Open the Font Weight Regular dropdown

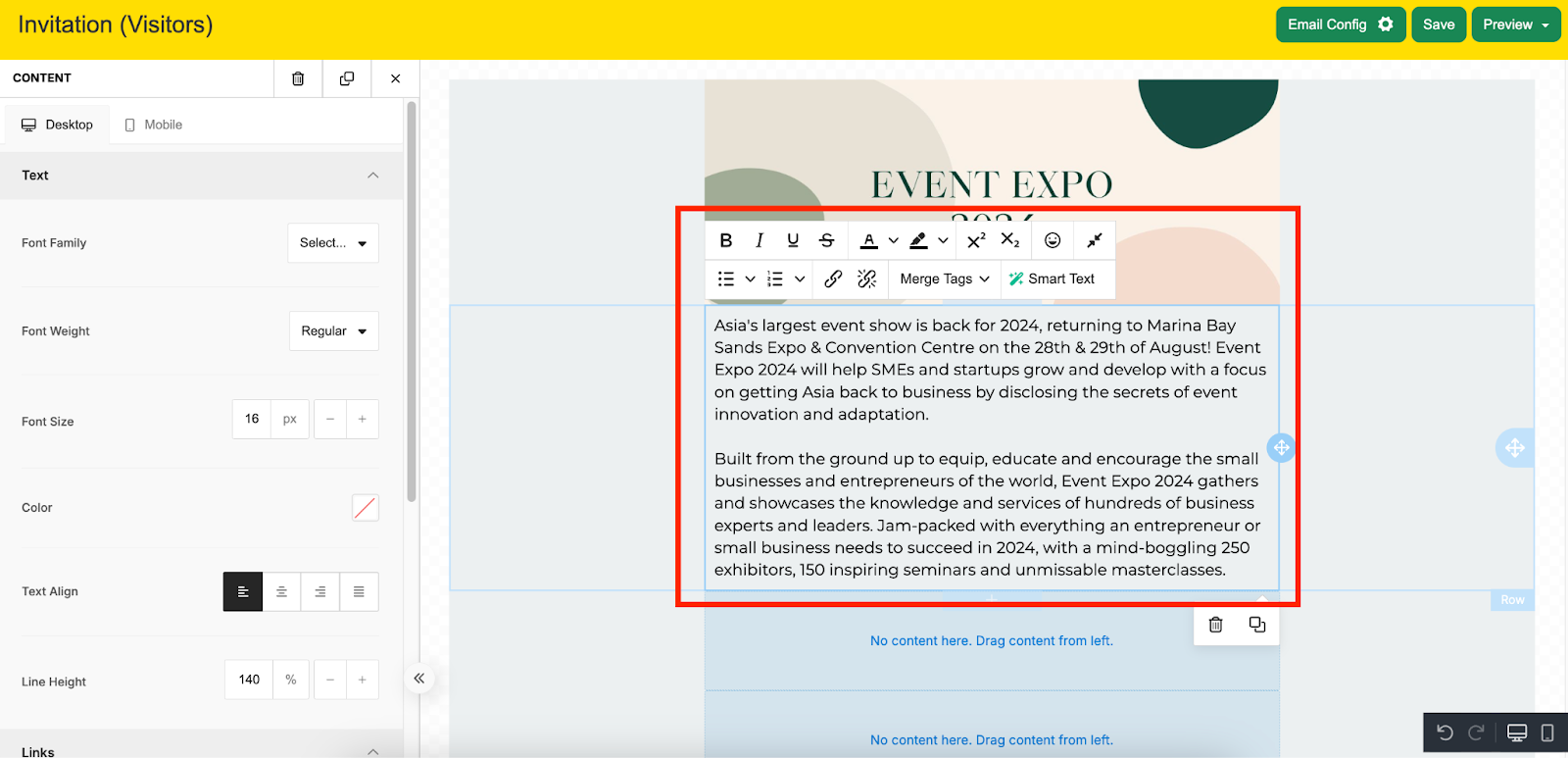[x=334, y=331]
